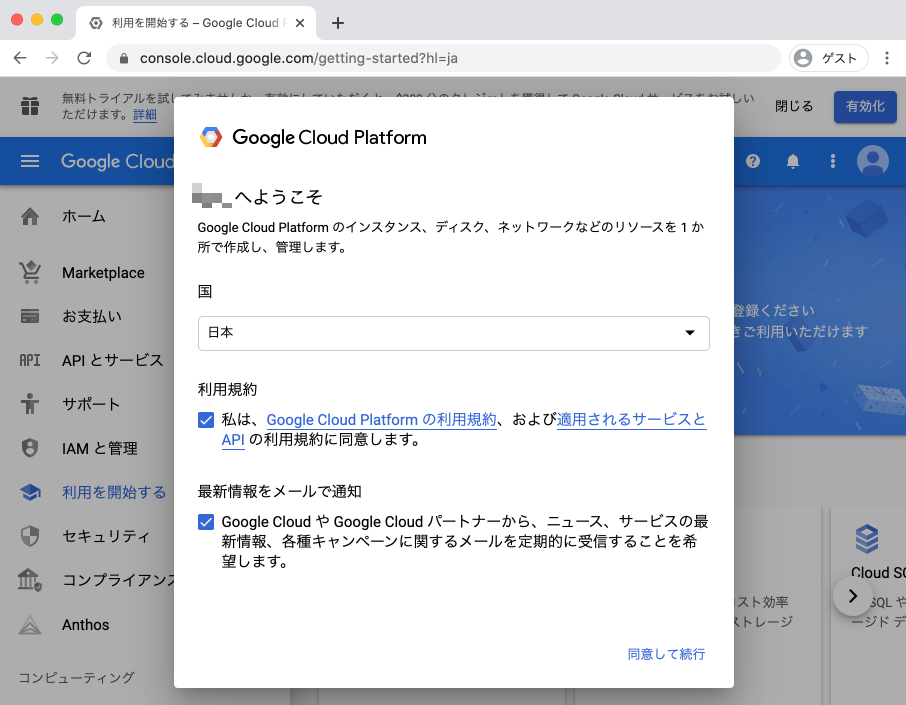Click the browser forward arrow
This screenshot has height=705, width=906.
tap(52, 58)
